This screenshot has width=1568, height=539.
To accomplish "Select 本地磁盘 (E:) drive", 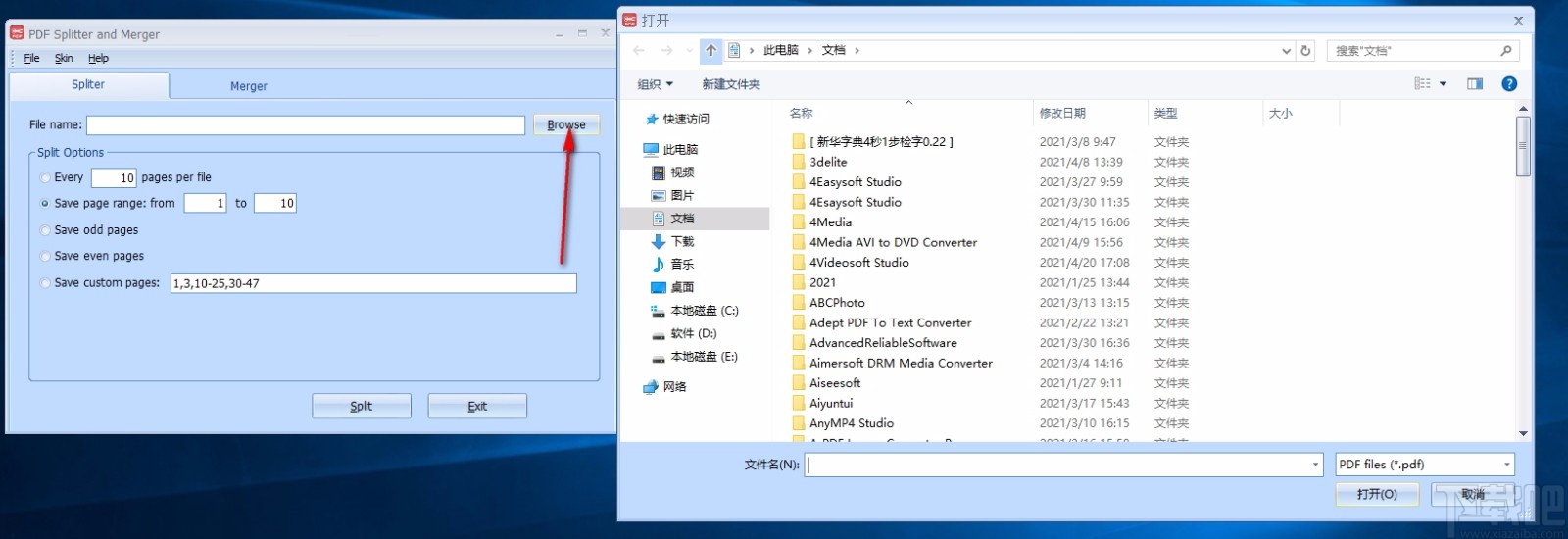I will pos(705,357).
